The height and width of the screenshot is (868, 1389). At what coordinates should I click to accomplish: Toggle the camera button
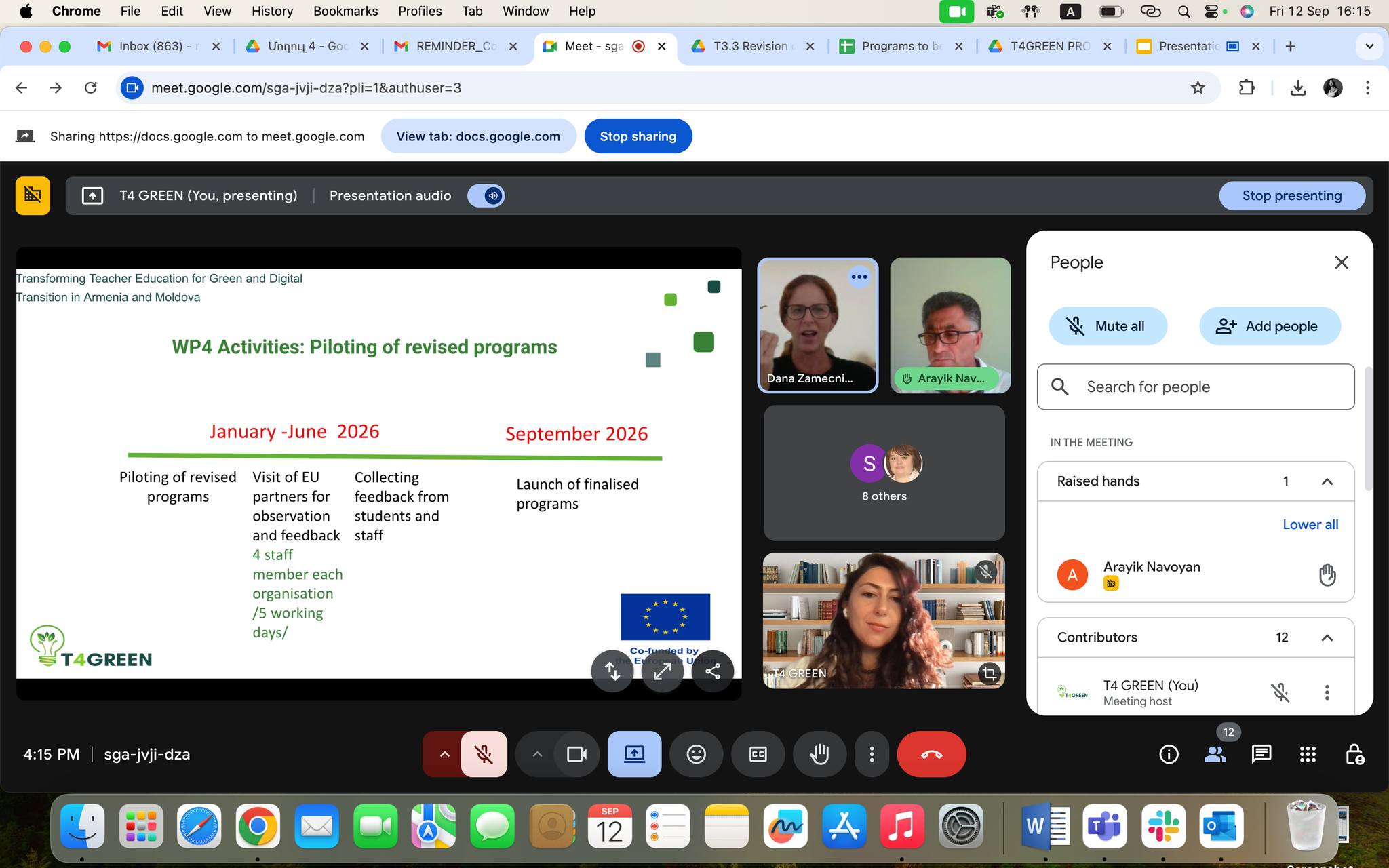(x=576, y=754)
